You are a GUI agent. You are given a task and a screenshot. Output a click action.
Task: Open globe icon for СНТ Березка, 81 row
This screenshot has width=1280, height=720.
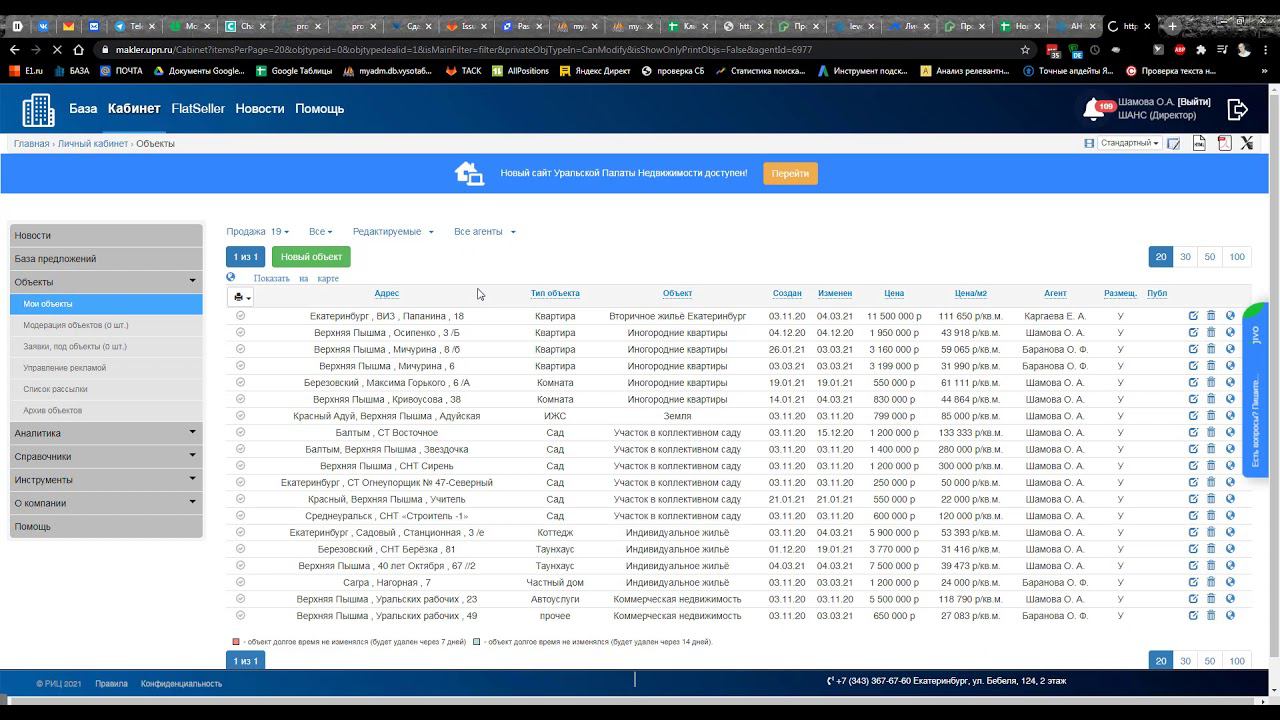1230,549
